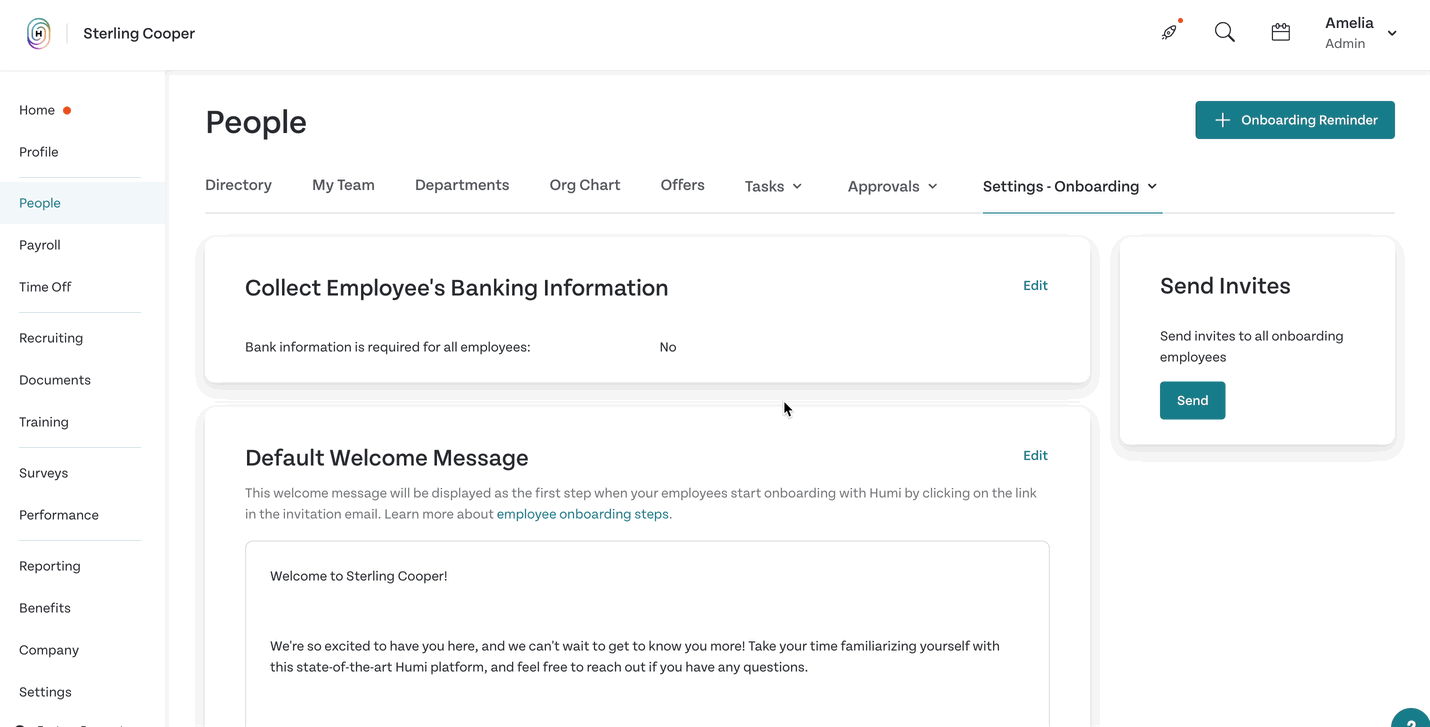
Task: Open the Settings - Onboarding dropdown
Action: pyautogui.click(x=1070, y=186)
